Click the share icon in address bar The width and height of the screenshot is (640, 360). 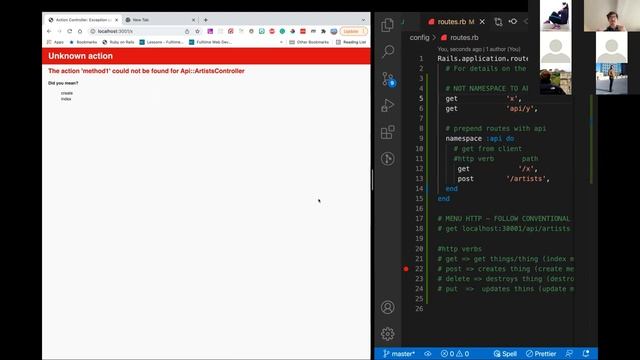coord(187,31)
